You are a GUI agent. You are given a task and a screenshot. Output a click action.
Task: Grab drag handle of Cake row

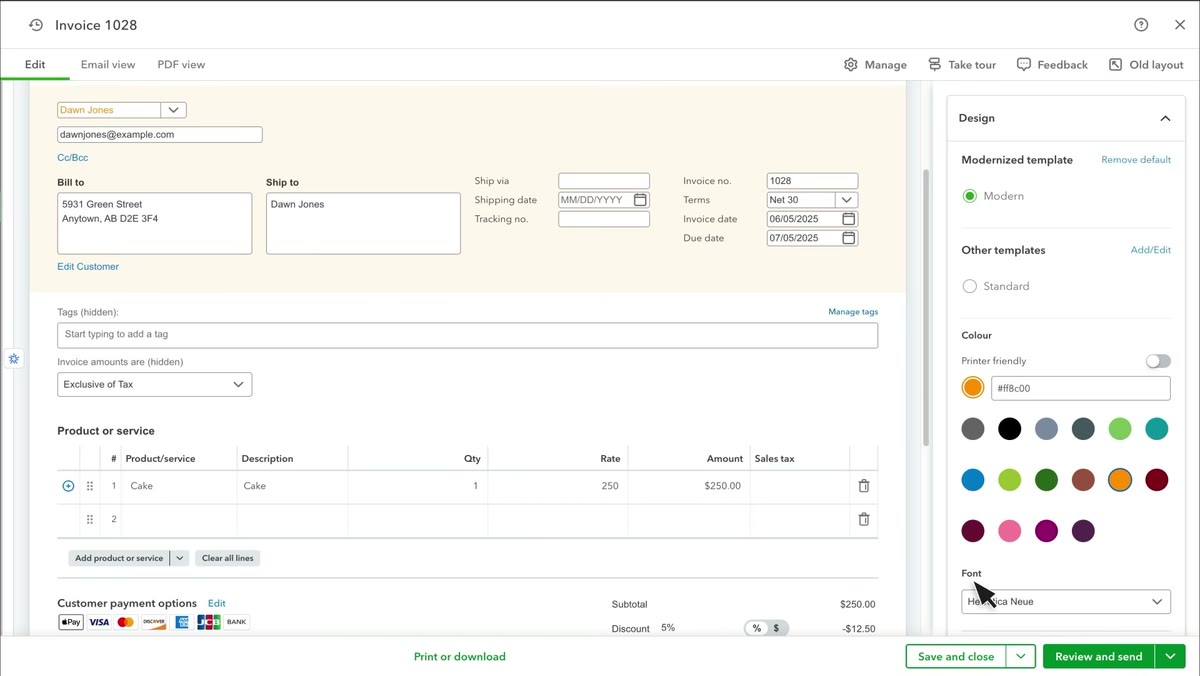click(x=90, y=486)
